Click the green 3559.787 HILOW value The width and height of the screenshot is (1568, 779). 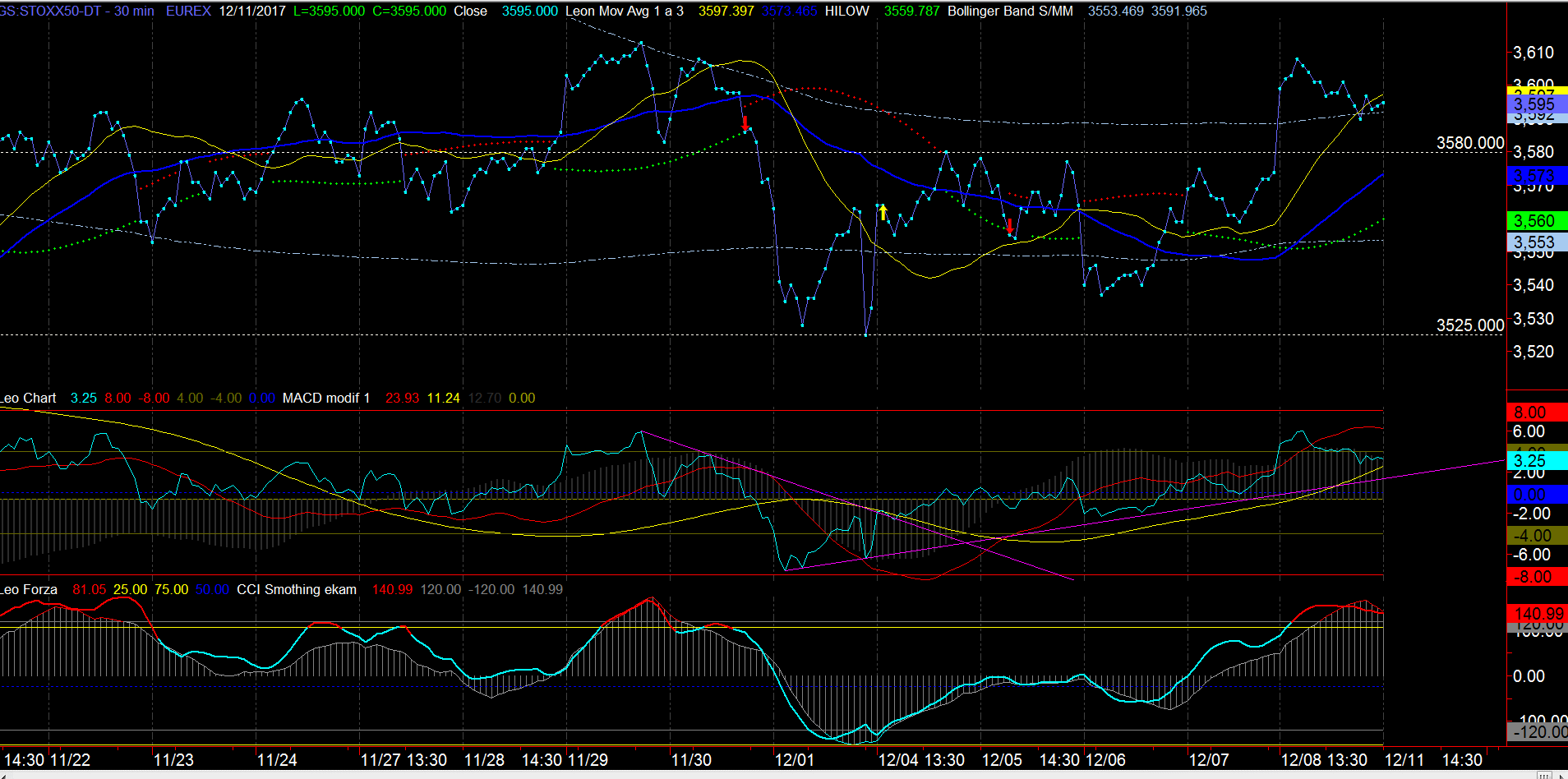pos(911,12)
